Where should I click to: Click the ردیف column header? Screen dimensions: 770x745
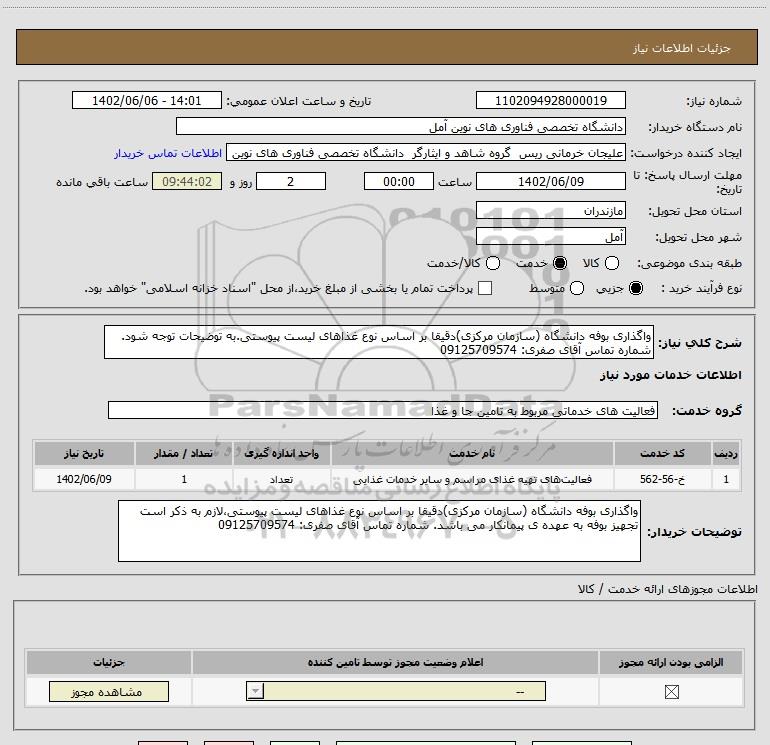point(726,453)
